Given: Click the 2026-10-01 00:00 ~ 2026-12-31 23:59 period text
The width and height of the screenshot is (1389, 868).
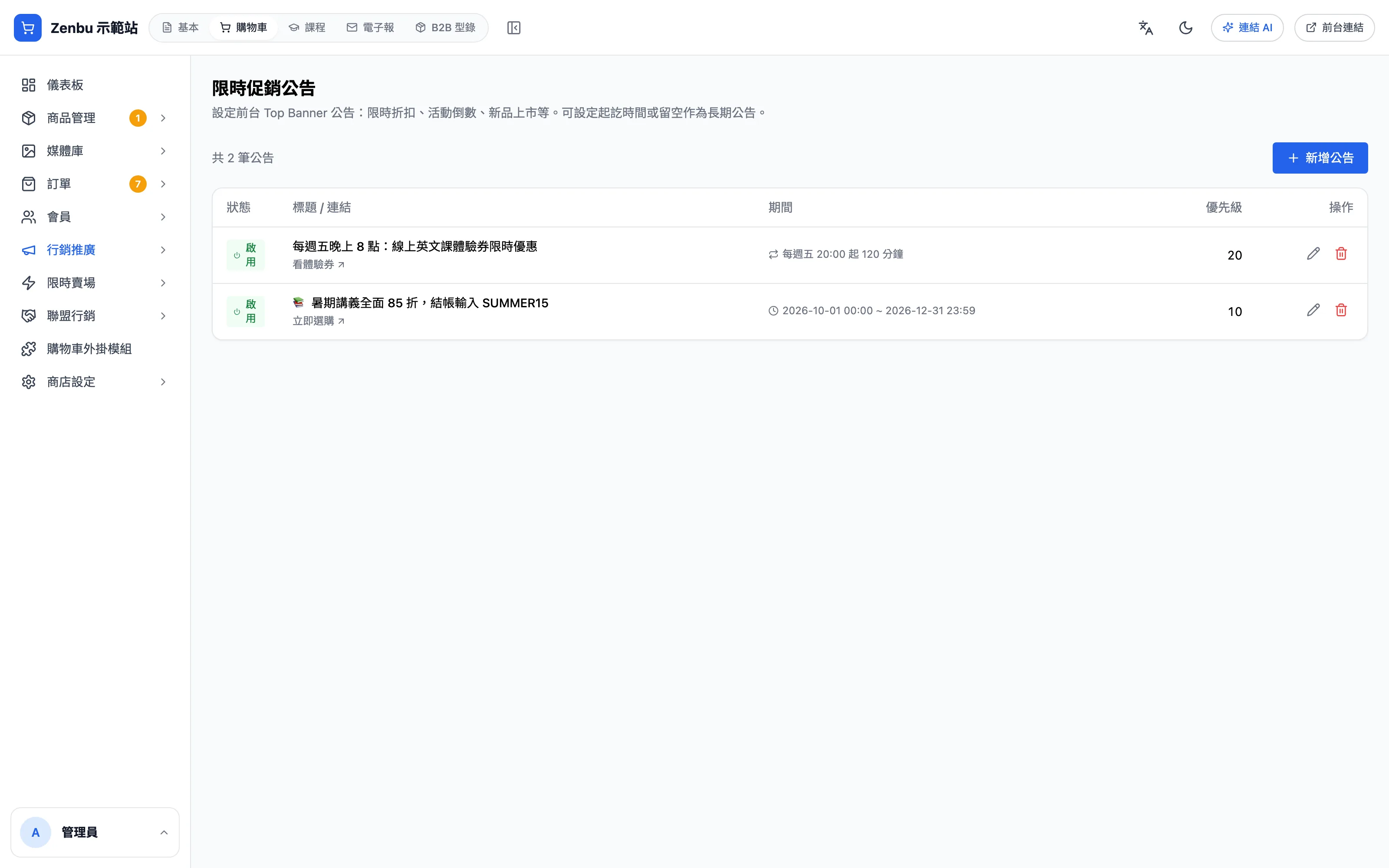Looking at the screenshot, I should (878, 311).
